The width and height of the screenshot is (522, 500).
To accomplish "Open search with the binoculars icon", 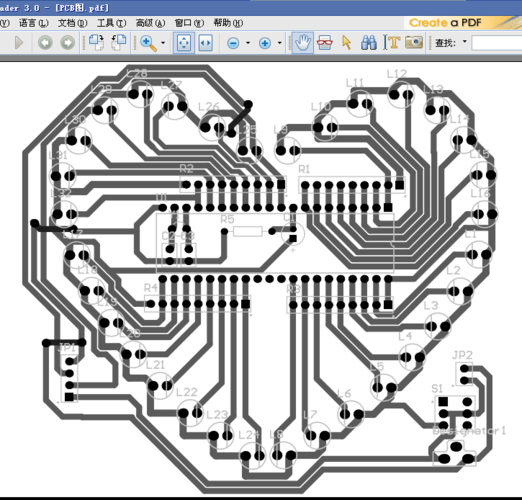I will click(369, 43).
